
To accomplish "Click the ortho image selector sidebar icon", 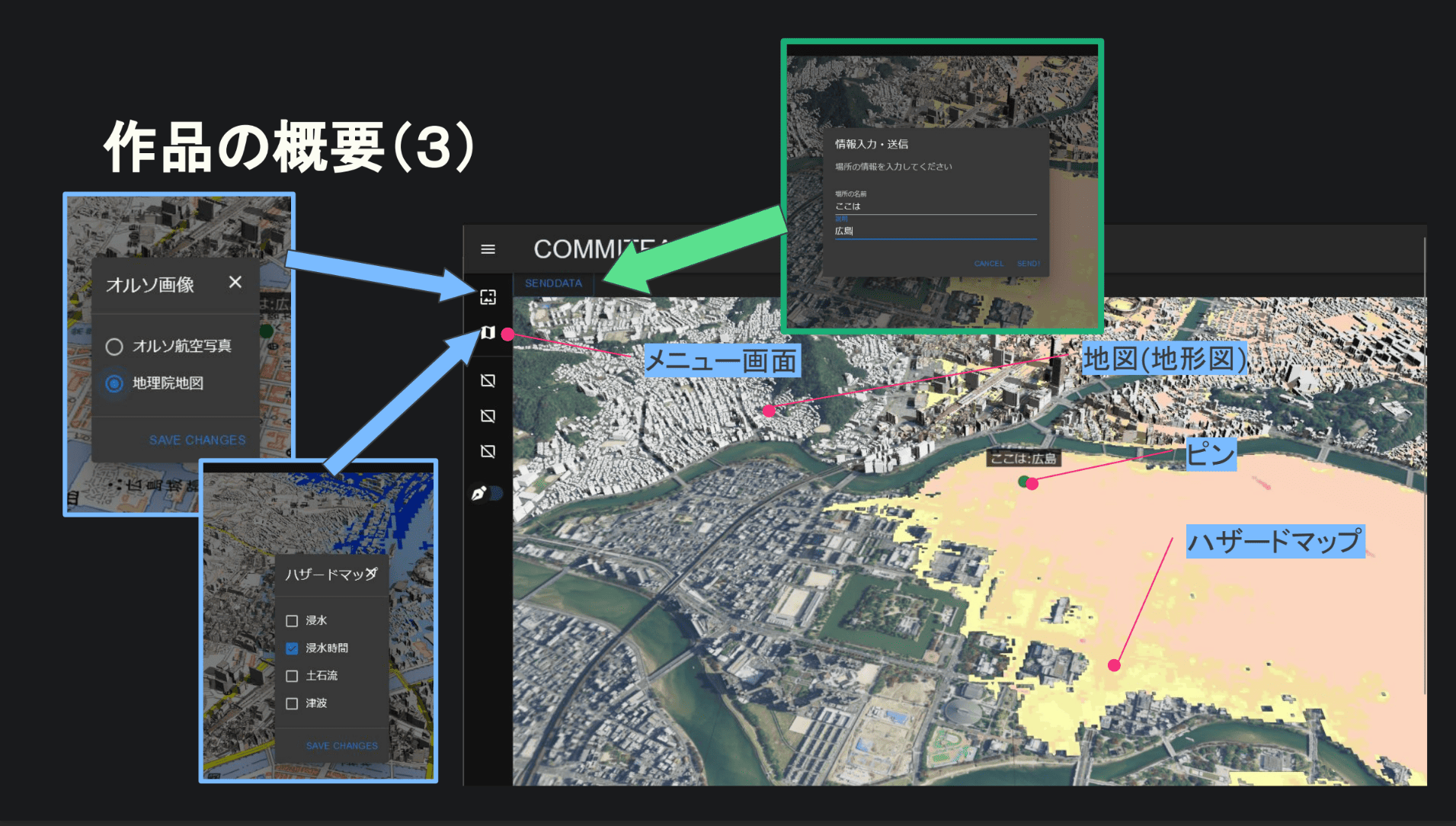I will pyautogui.click(x=488, y=297).
